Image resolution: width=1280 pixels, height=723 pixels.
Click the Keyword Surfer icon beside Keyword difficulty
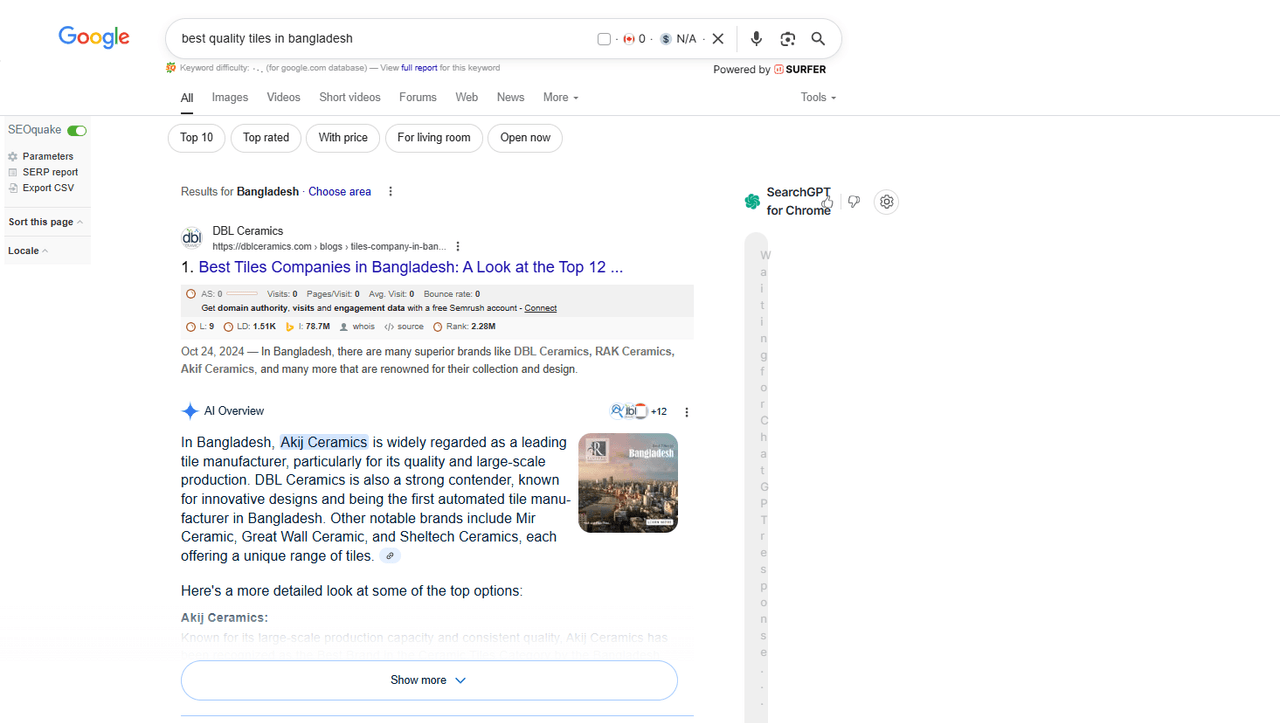pos(171,68)
